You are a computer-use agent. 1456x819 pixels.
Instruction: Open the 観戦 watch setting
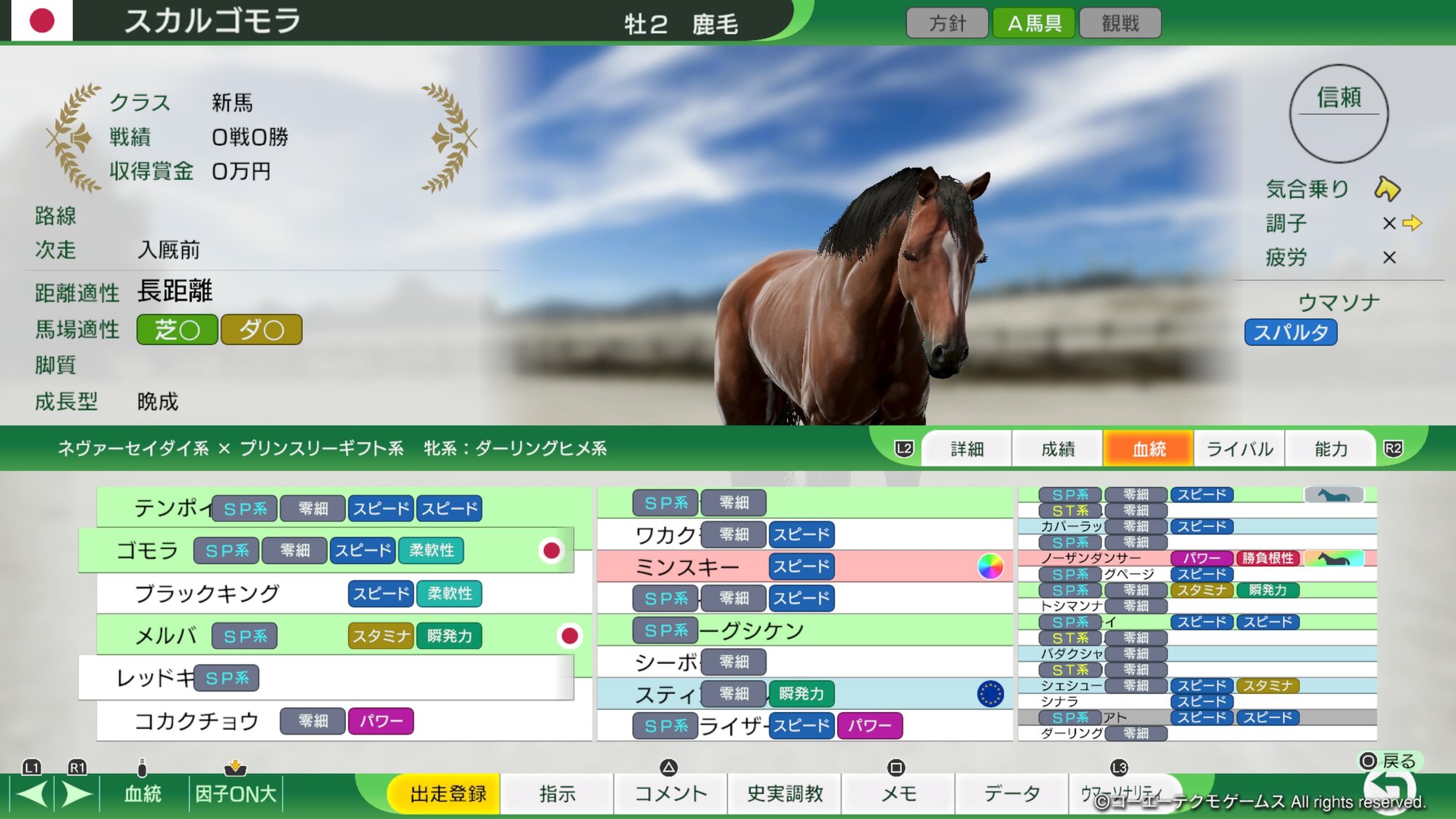tap(1120, 23)
